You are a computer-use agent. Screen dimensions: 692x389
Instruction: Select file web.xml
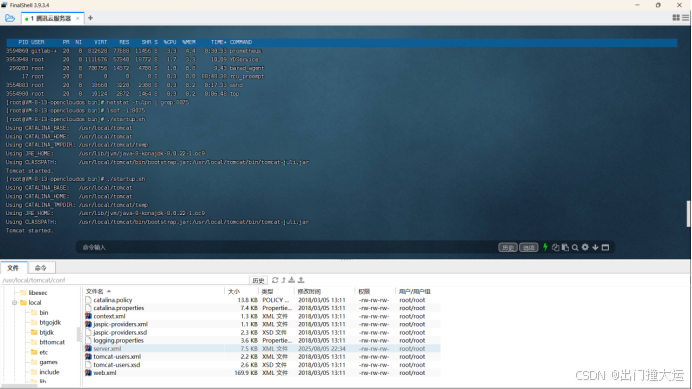coord(105,373)
